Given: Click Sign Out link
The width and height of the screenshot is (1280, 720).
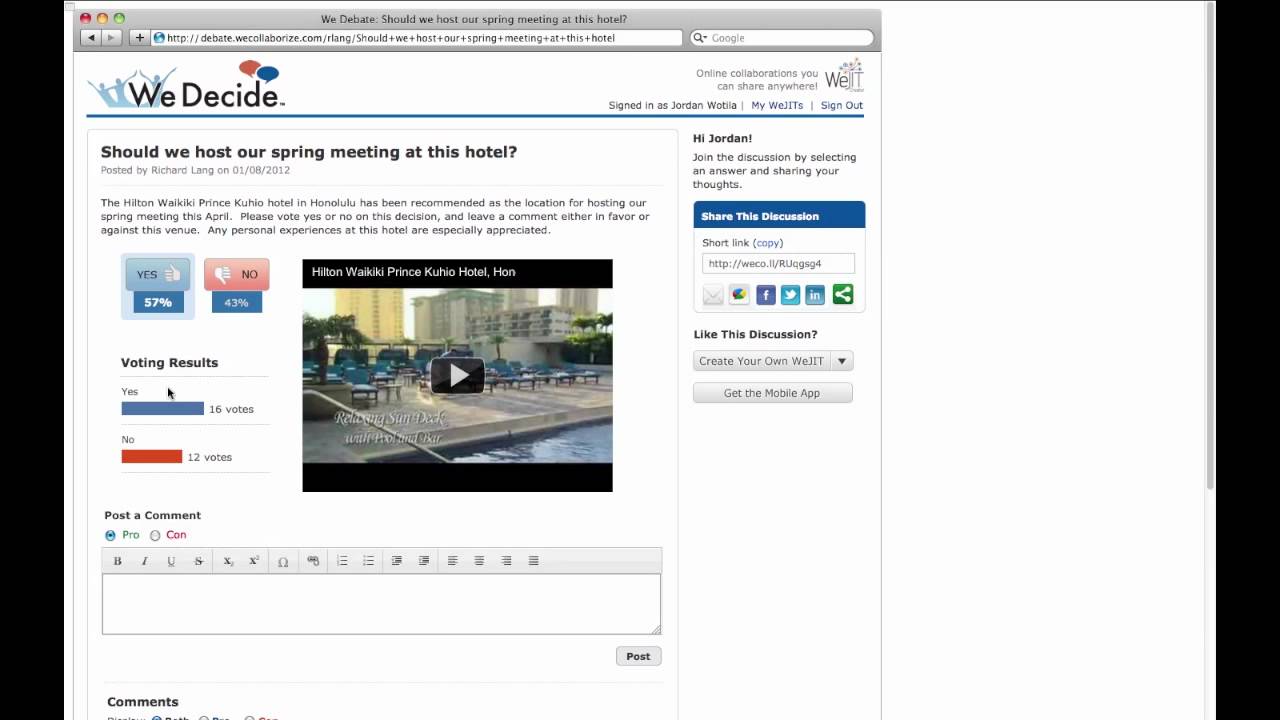Looking at the screenshot, I should (x=842, y=105).
